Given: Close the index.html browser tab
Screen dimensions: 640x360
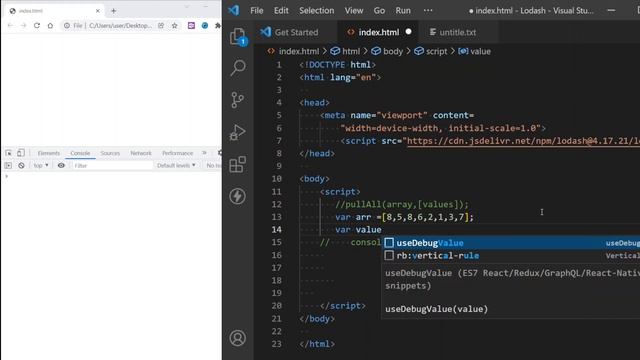Looking at the screenshot, I should (98, 11).
